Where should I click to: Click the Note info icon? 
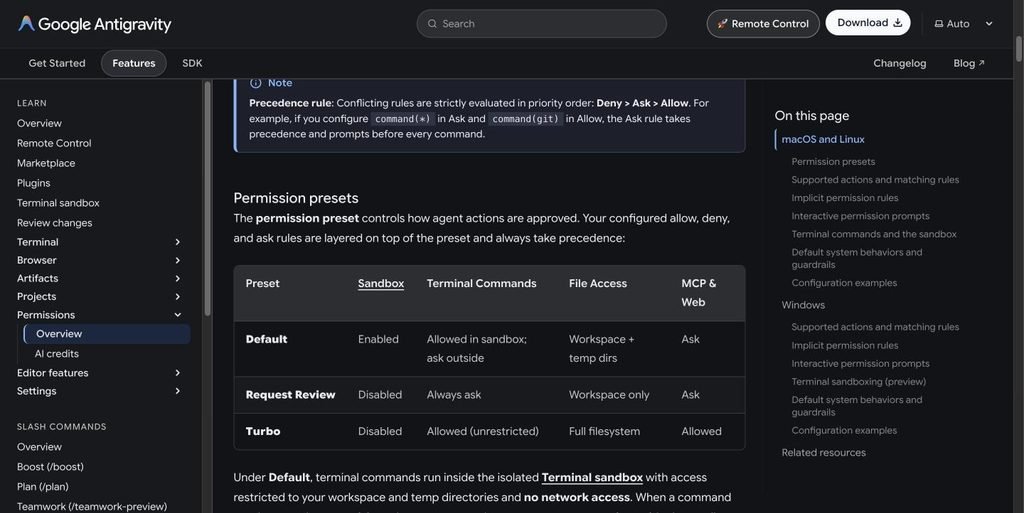(255, 83)
